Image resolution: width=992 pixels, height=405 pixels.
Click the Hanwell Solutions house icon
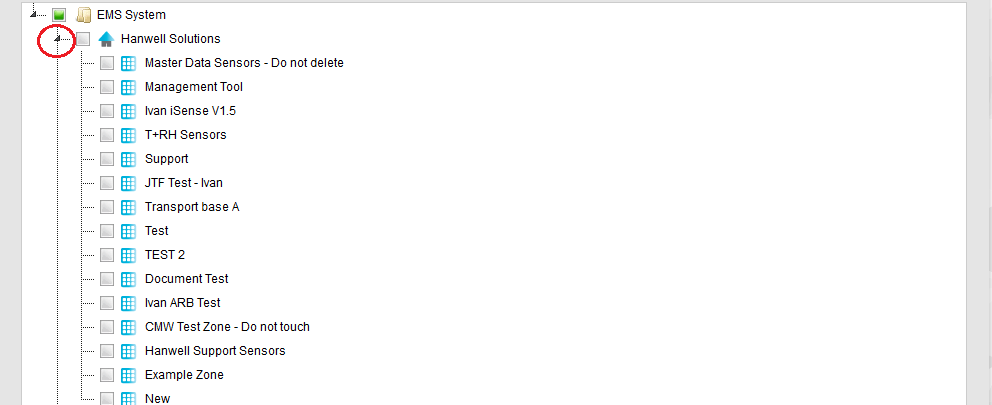(x=106, y=39)
